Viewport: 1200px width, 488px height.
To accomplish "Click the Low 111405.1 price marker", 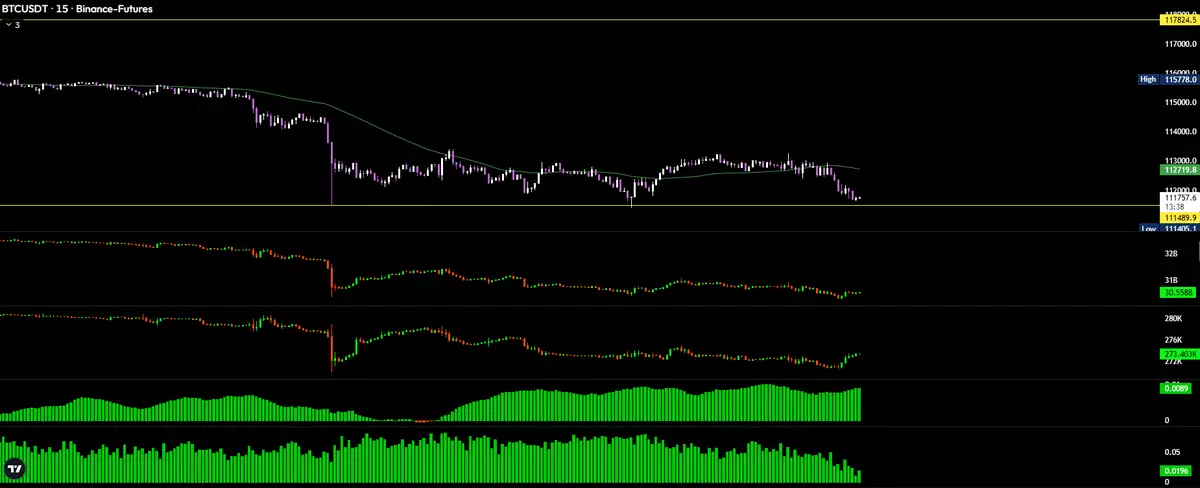I will tap(1168, 229).
